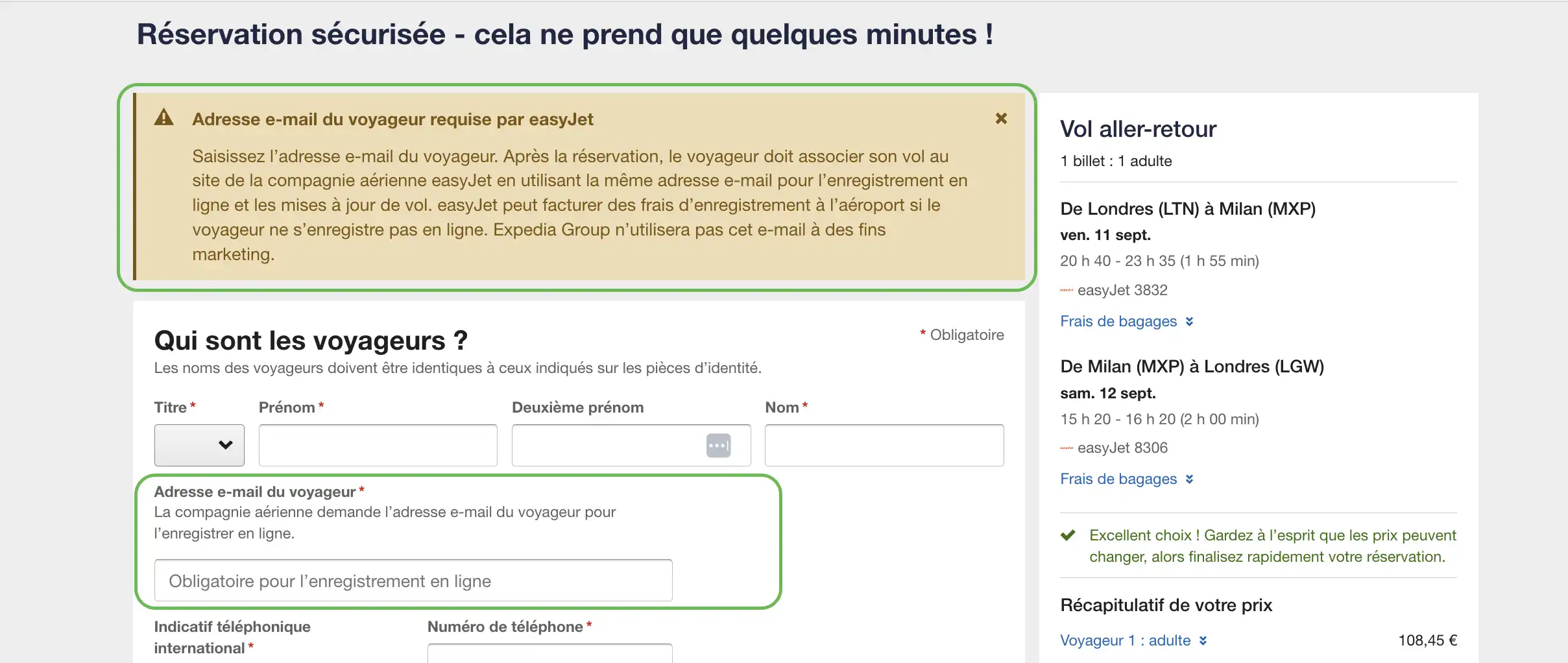Click the traveler email address field
Screen dimensions: 1568x663
click(413, 581)
